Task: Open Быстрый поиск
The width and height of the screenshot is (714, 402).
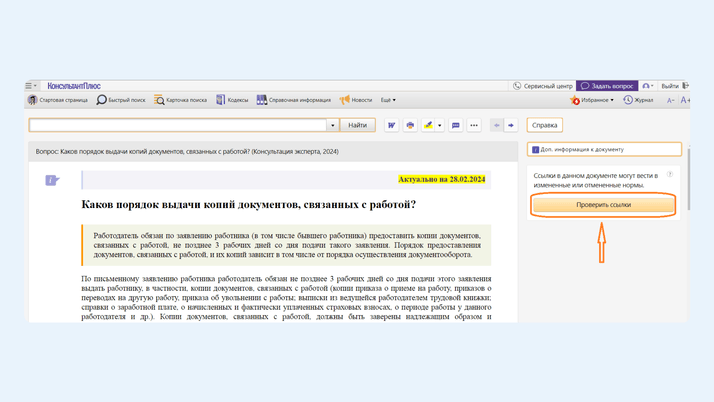Action: pos(121,100)
